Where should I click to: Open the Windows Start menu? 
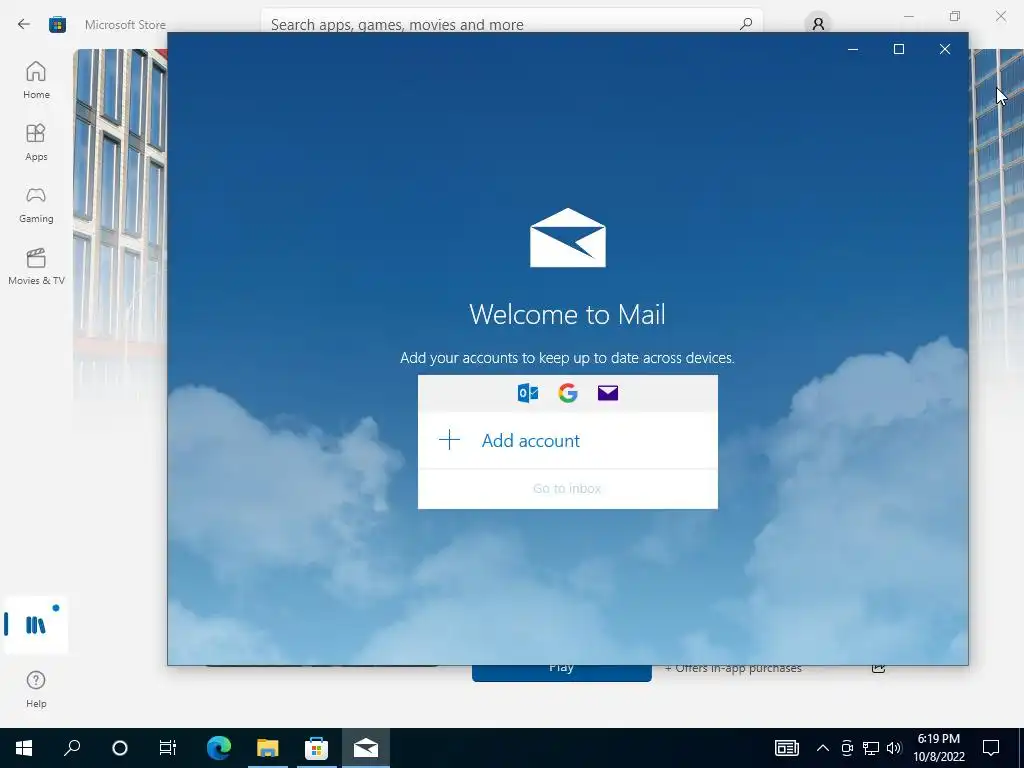pyautogui.click(x=24, y=748)
